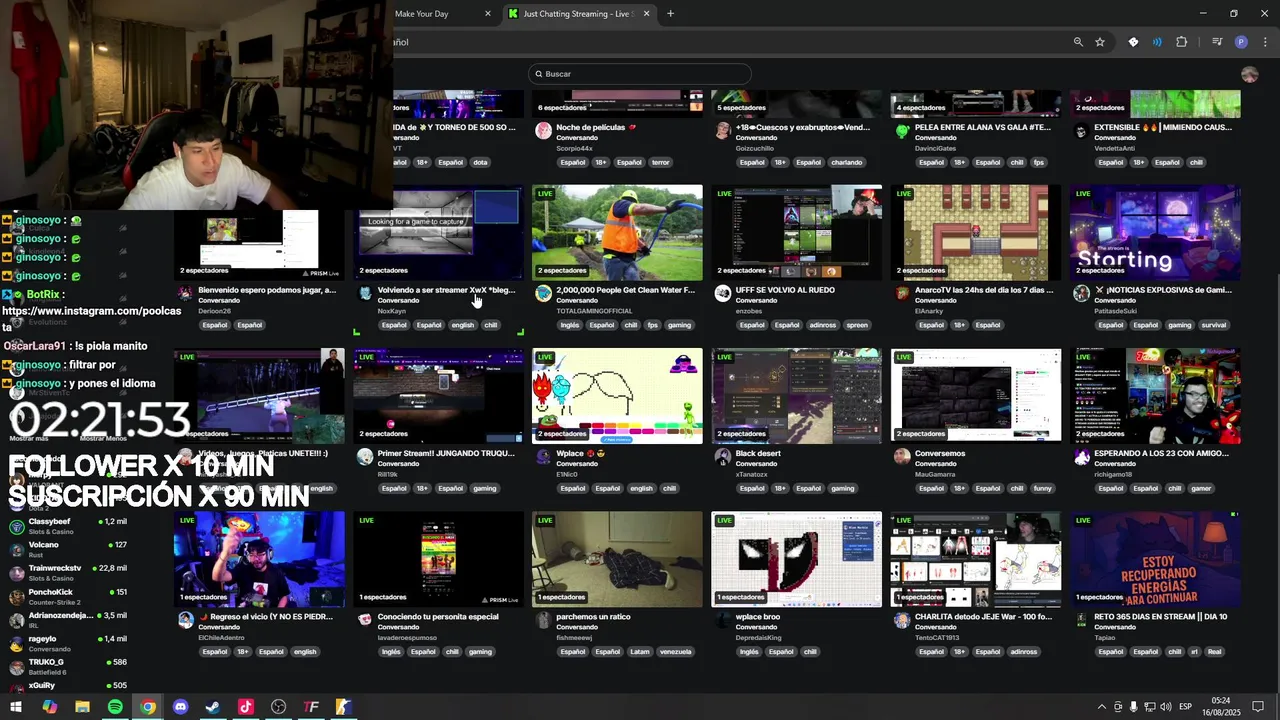Open Spotify from the taskbar
Screen dimensions: 1280x720
click(x=115, y=707)
